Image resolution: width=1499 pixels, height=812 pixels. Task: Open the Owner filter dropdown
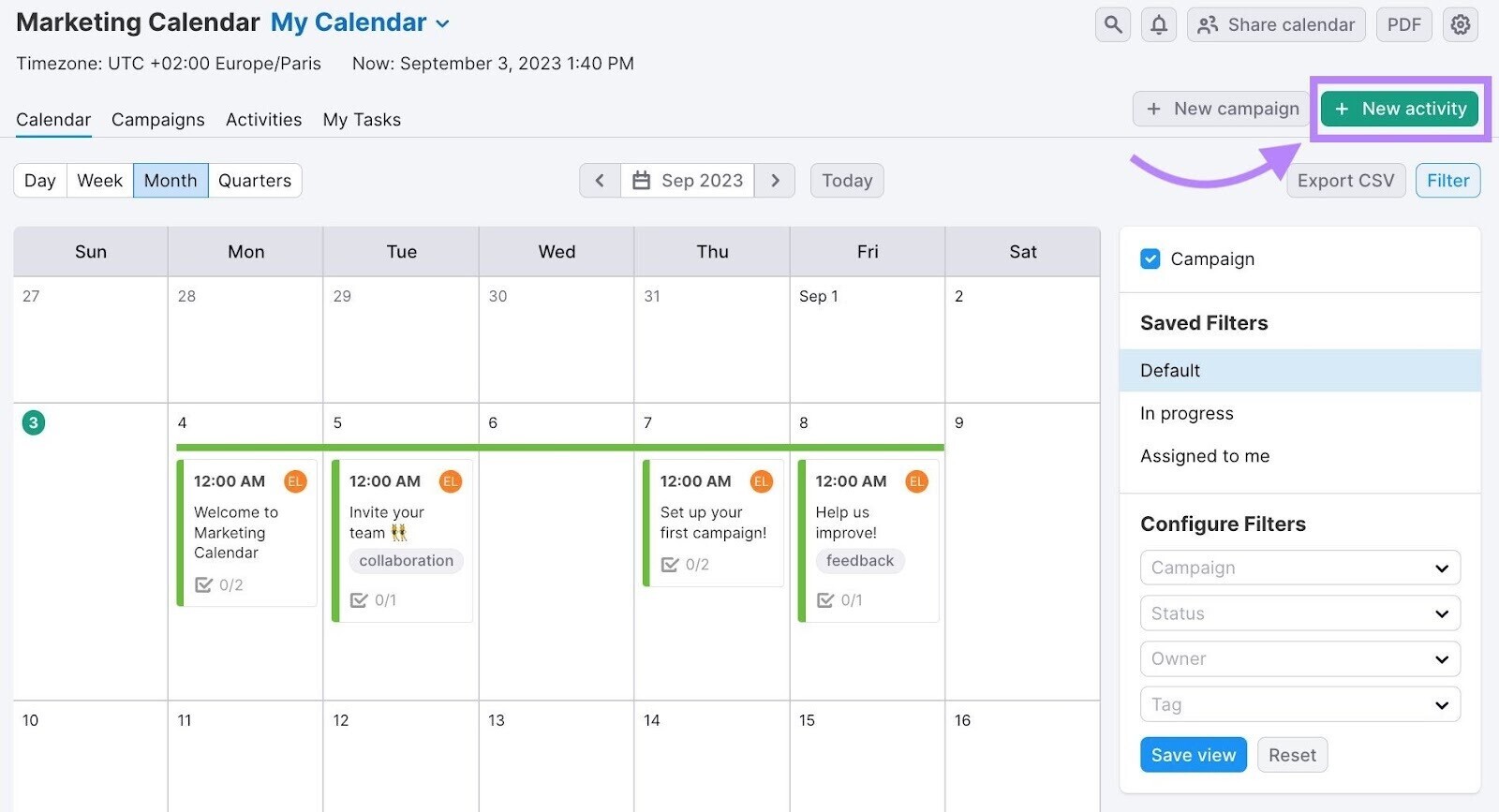point(1299,659)
